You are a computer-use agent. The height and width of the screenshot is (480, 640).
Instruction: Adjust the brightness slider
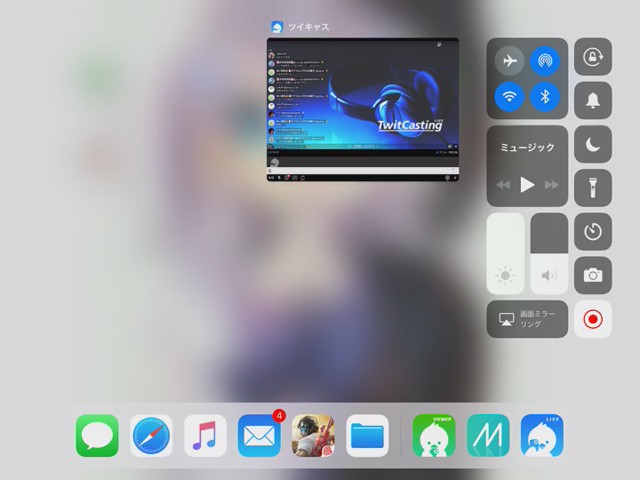pos(505,253)
